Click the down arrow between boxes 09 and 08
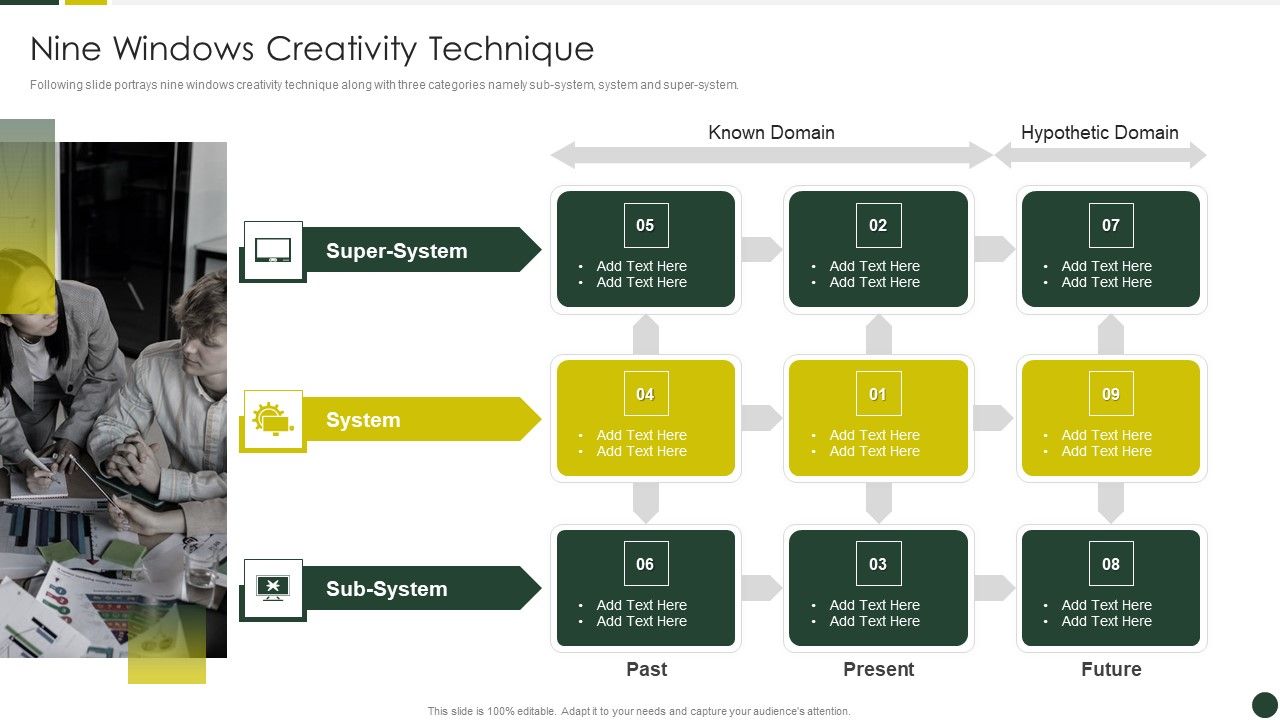 [x=1111, y=503]
